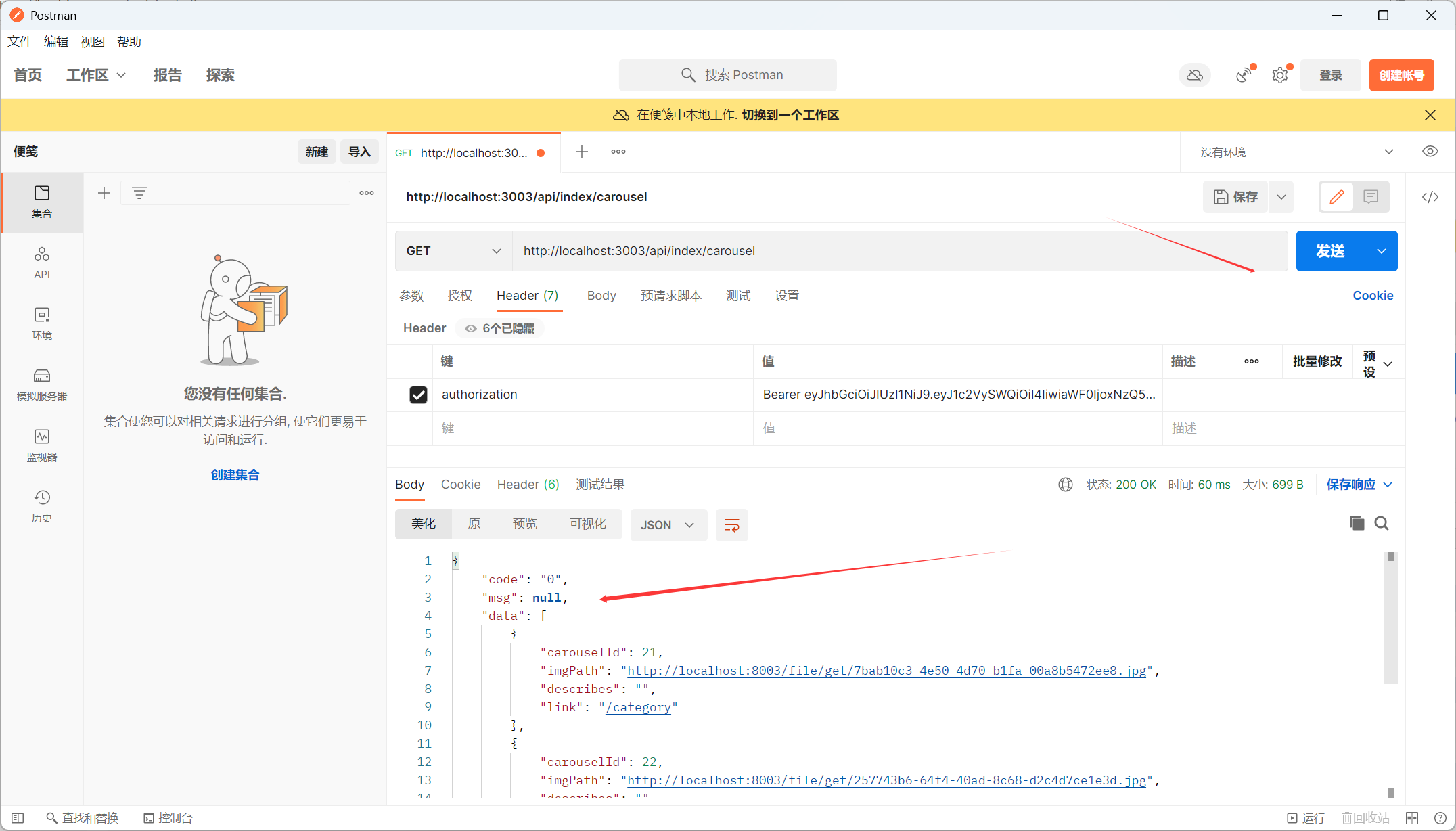
Task: Click environment quick look eye icon
Action: [x=1430, y=152]
